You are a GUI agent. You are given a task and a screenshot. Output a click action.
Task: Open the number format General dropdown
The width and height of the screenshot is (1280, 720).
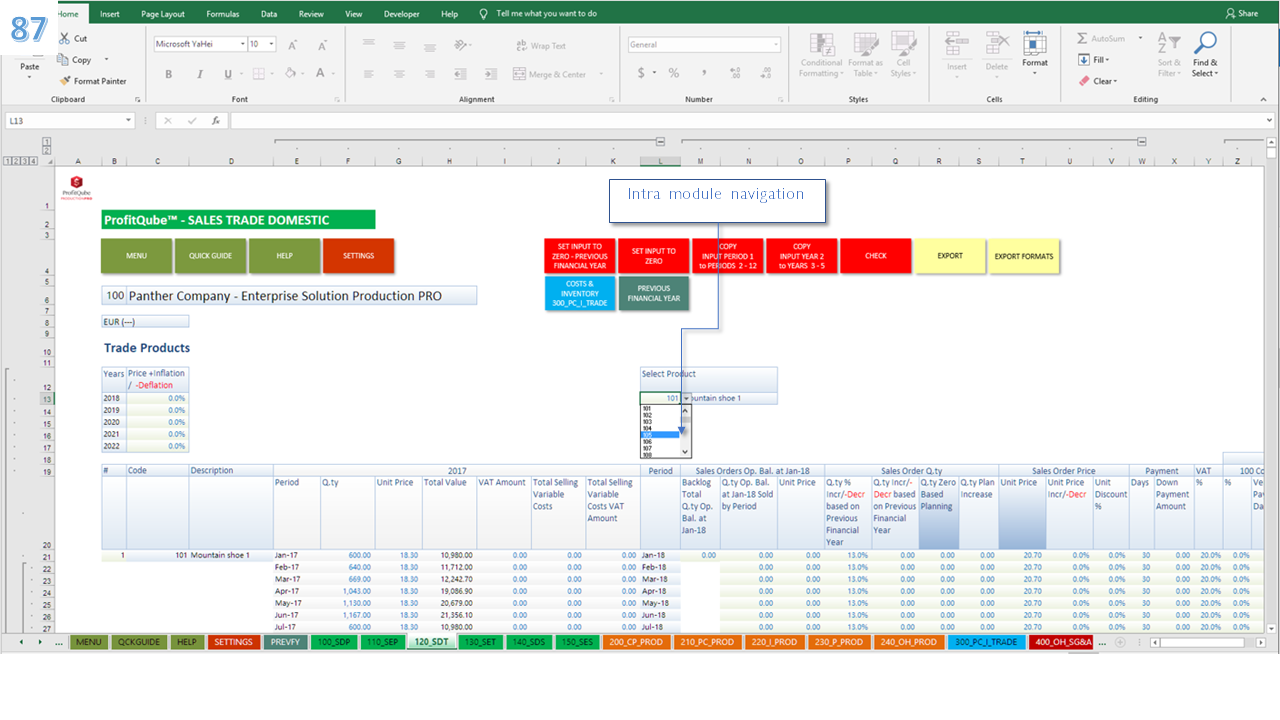[x=776, y=45]
